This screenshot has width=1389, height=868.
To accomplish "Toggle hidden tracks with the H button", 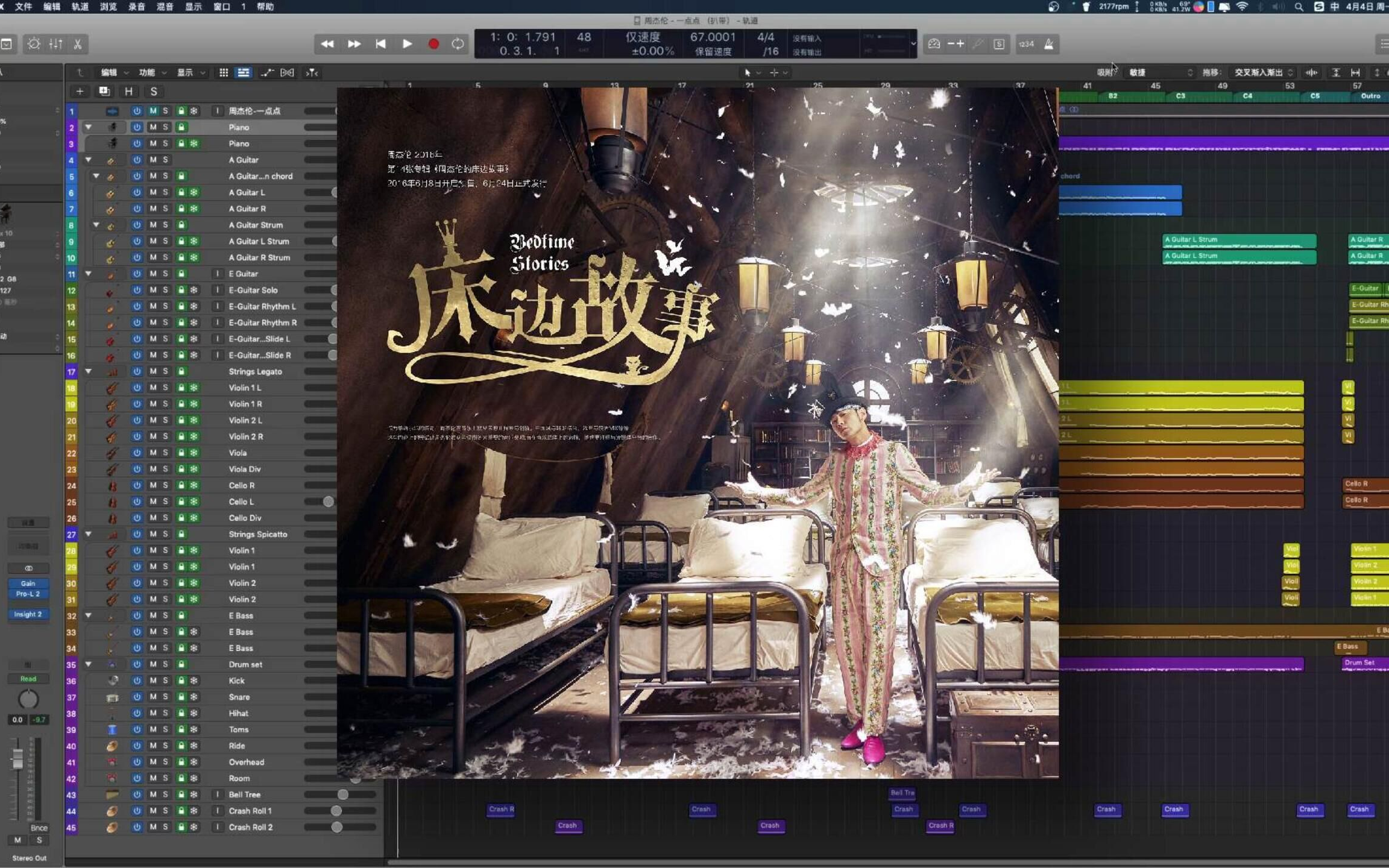I will (x=128, y=92).
